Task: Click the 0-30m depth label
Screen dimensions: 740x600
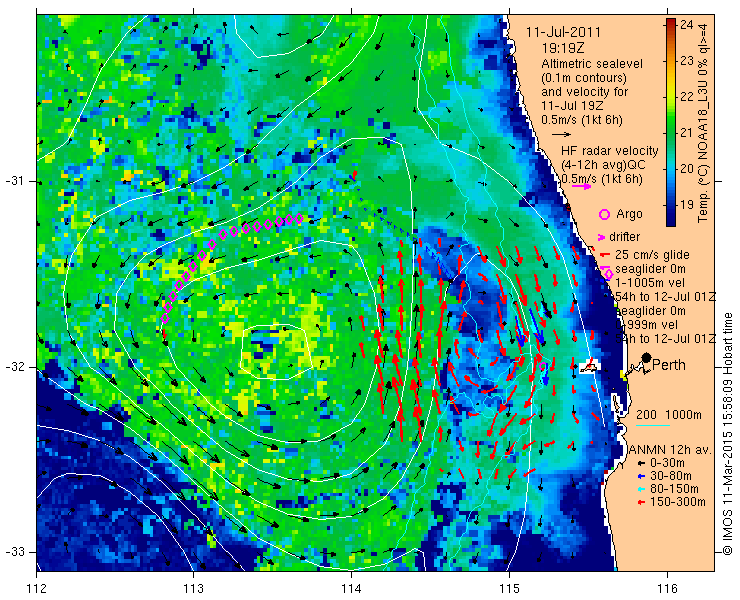Action: click(667, 464)
